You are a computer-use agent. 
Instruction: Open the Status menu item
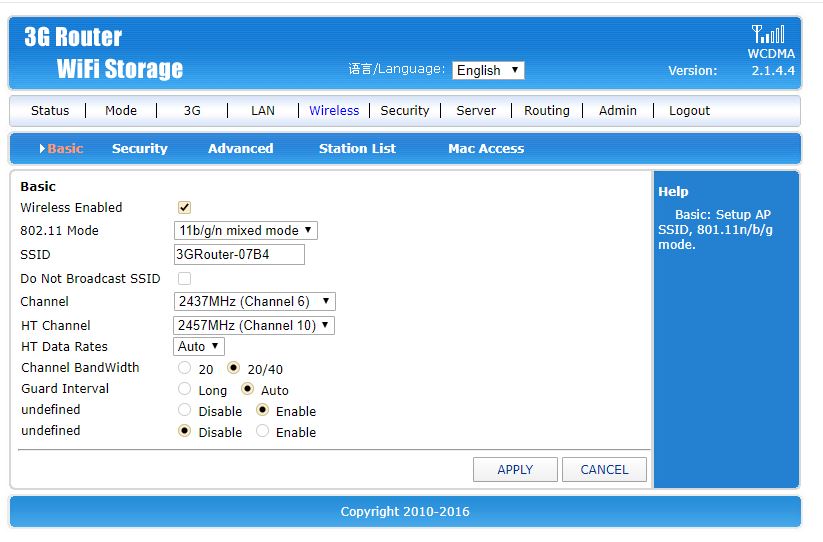[x=50, y=111]
